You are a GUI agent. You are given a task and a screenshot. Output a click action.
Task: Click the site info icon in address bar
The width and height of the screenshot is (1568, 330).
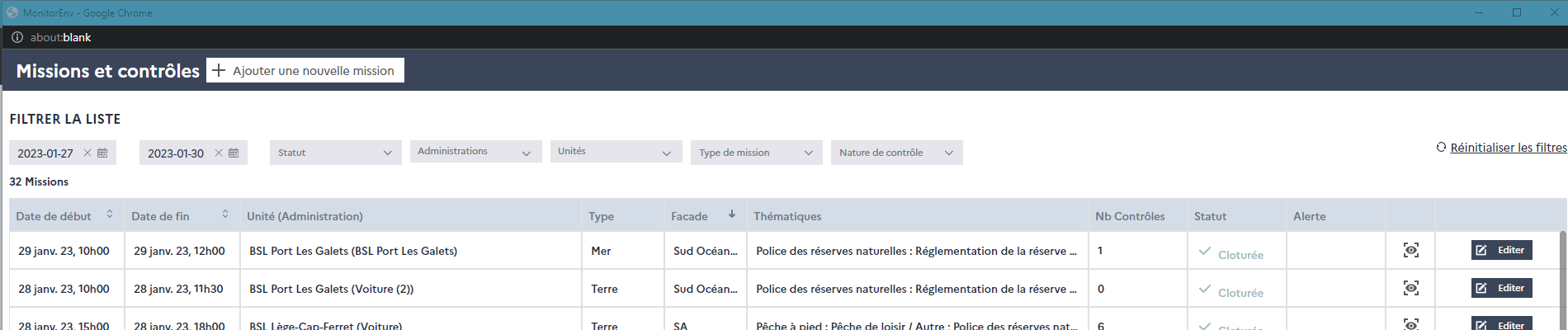17,37
